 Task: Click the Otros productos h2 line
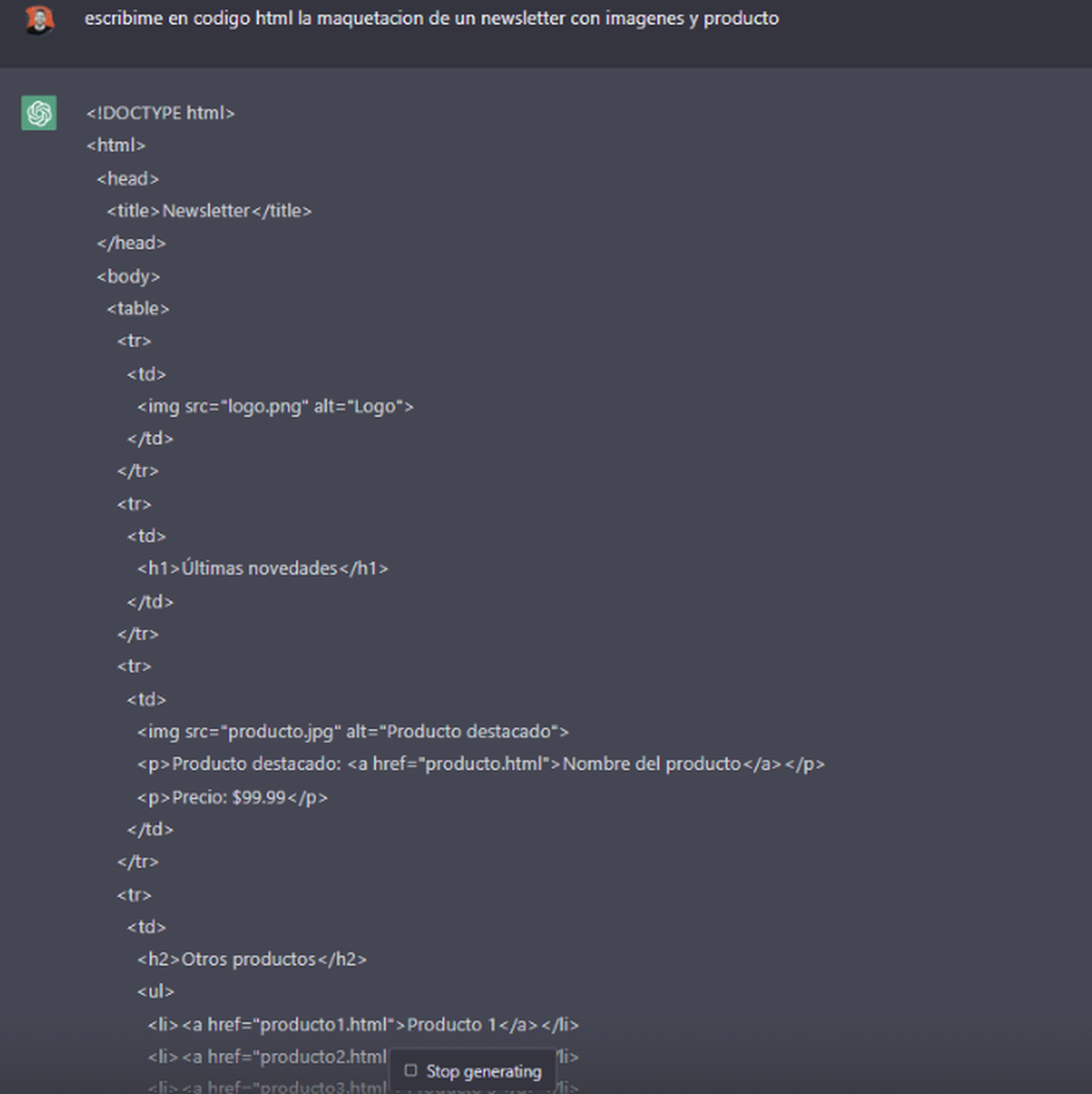tap(251, 959)
